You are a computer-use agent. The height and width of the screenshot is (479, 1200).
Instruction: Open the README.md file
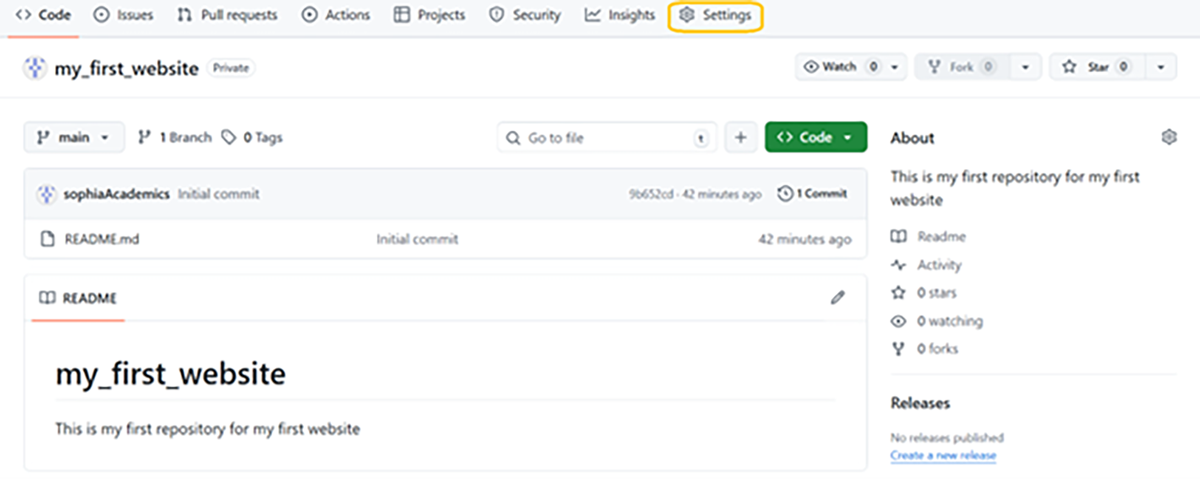coord(101,239)
